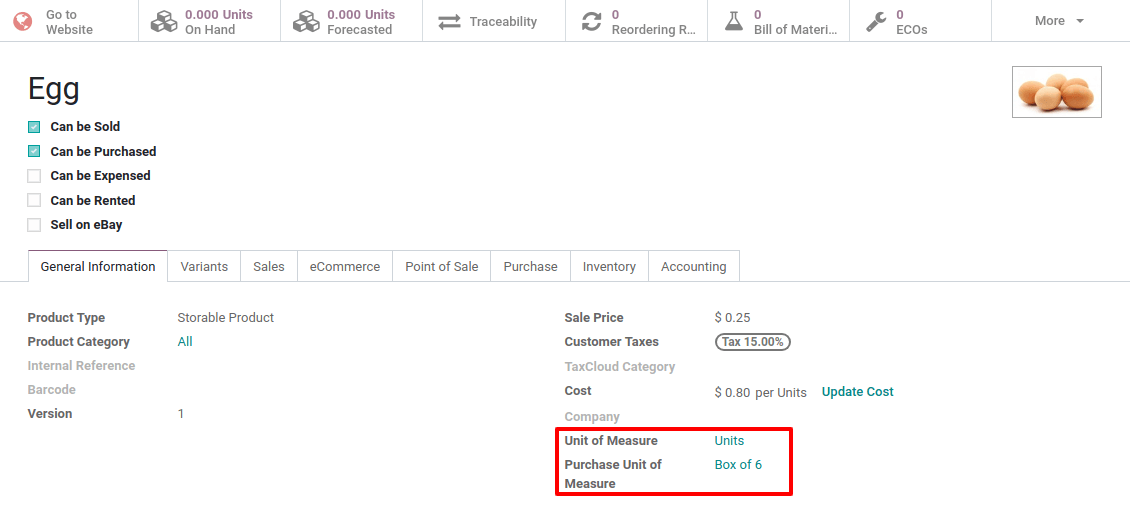This screenshot has height=507, width=1130.
Task: Tick the Sell on eBay checkbox
Action: (x=34, y=225)
